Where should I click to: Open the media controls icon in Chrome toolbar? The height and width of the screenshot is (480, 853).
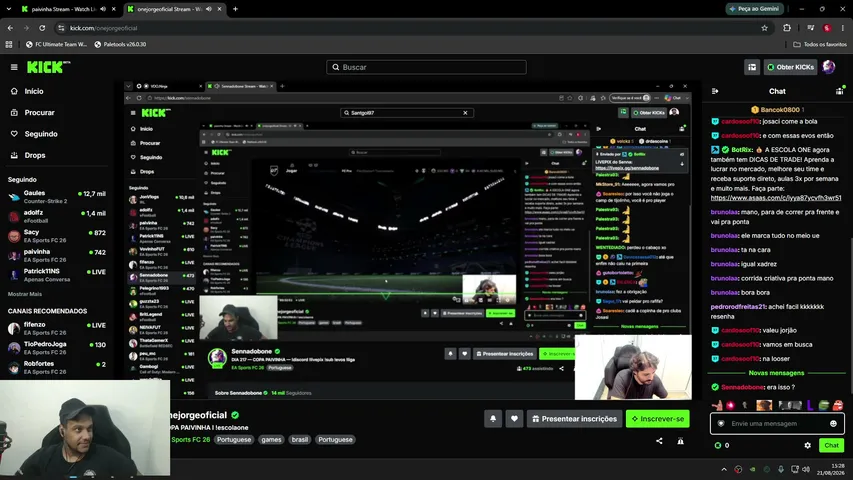(x=811, y=28)
